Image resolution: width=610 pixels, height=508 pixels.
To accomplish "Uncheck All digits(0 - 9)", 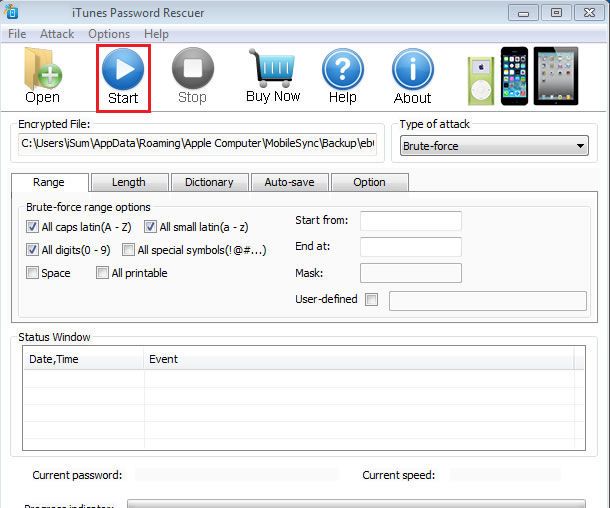I will click(x=32, y=249).
